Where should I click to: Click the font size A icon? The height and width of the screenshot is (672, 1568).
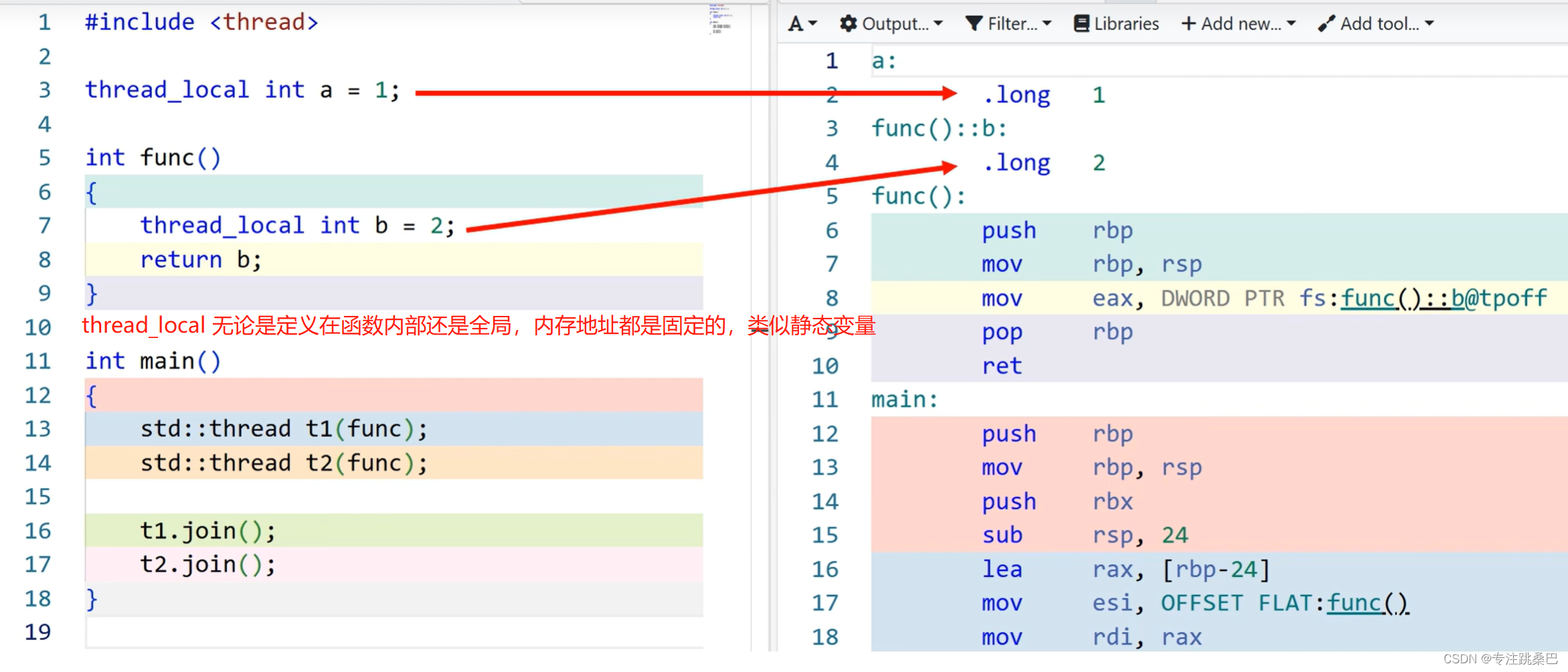[795, 24]
